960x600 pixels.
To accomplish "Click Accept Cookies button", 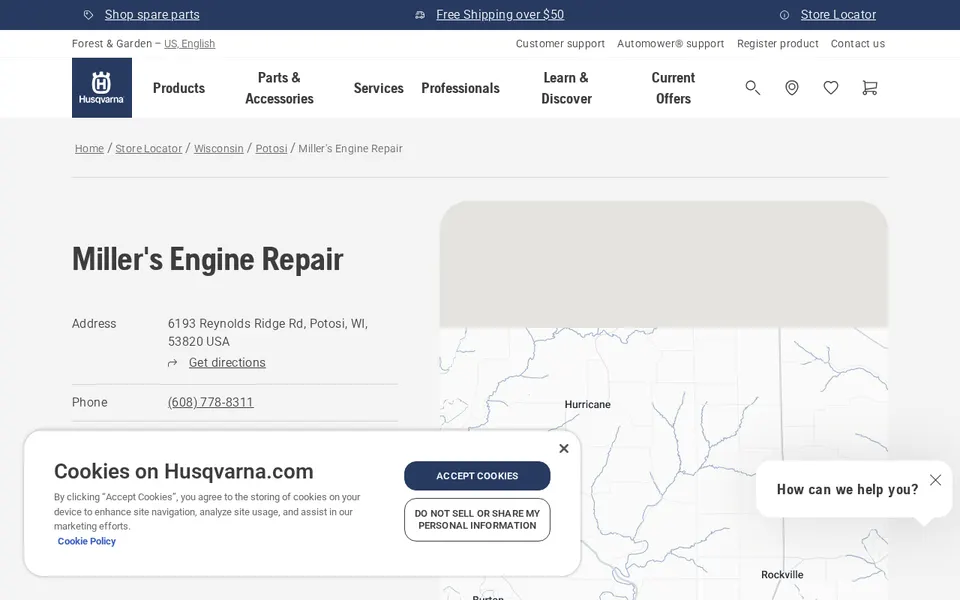I will coord(477,476).
